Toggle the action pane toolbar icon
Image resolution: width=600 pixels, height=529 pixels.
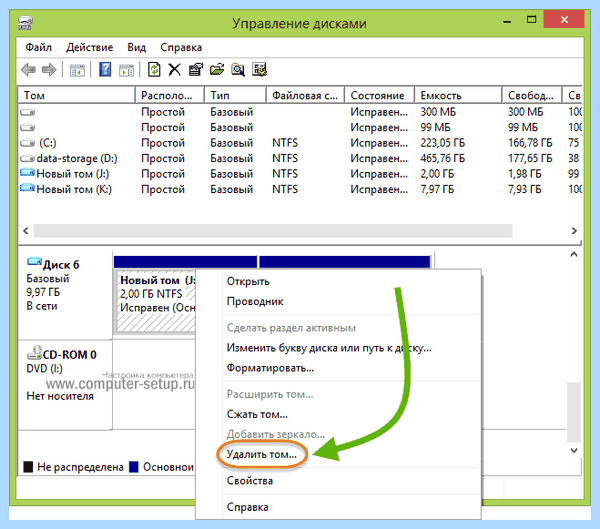coord(126,70)
